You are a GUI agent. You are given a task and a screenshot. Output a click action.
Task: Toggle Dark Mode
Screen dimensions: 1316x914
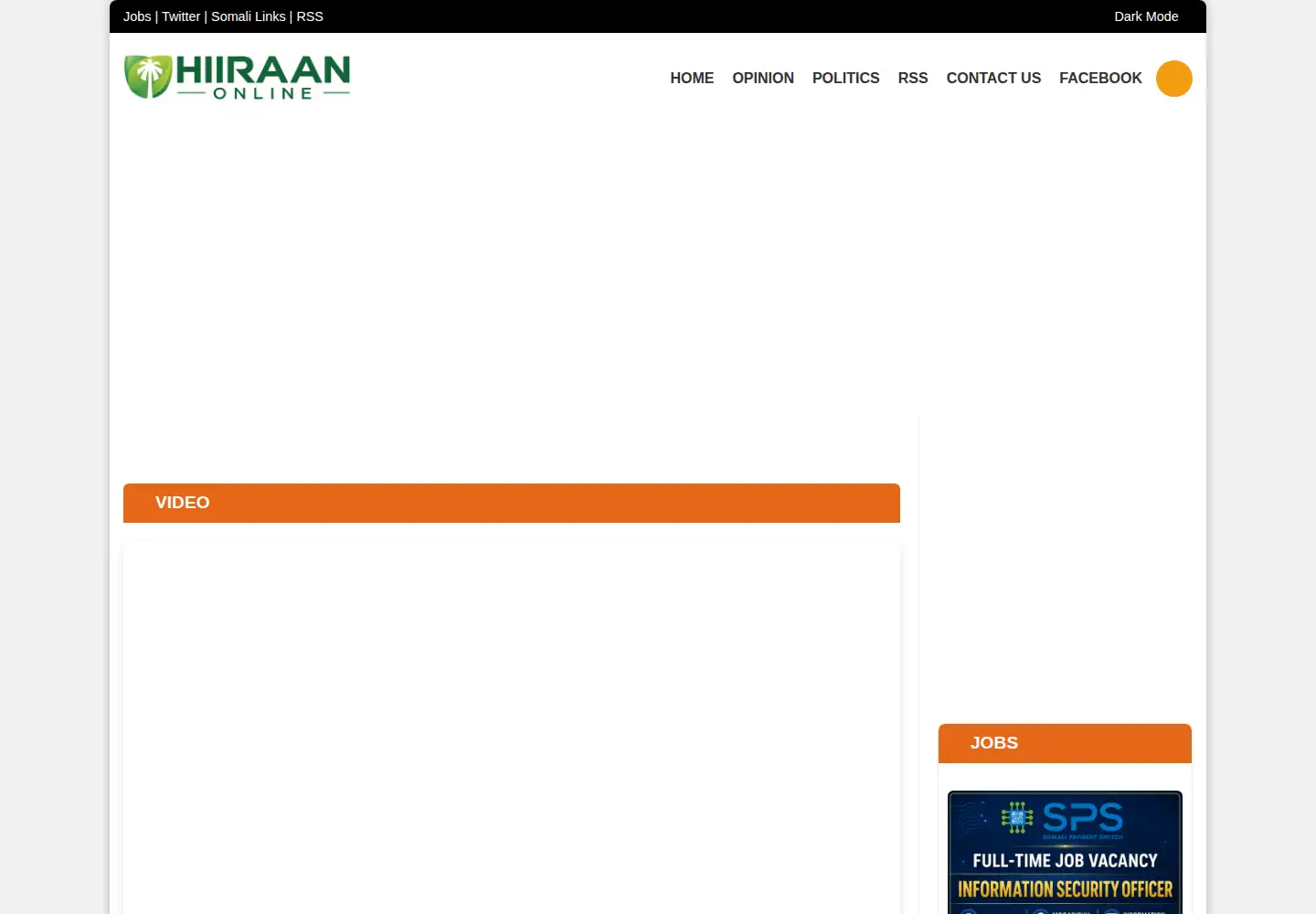pos(1146,16)
